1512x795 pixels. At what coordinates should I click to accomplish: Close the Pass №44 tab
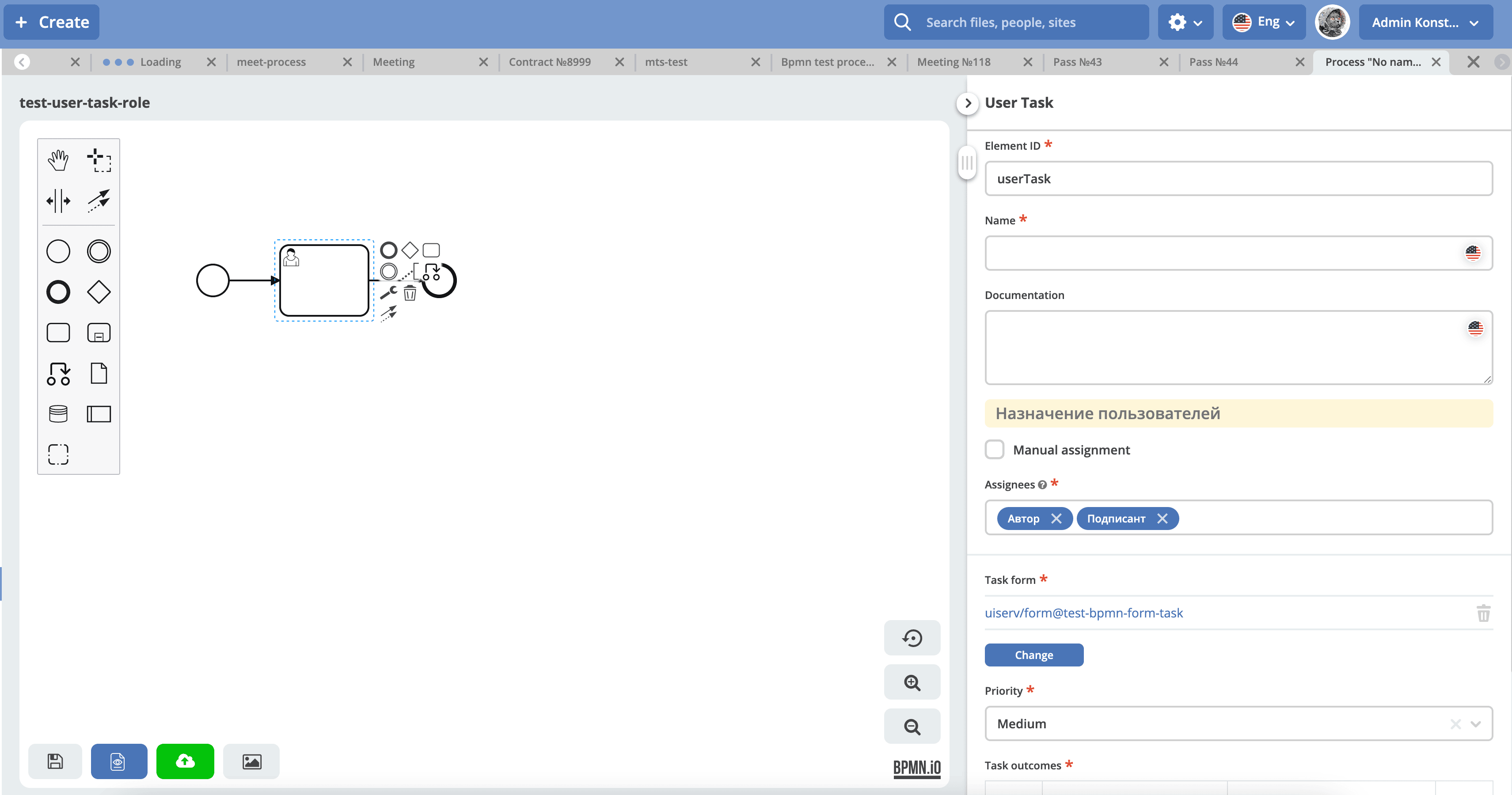pyautogui.click(x=1299, y=61)
